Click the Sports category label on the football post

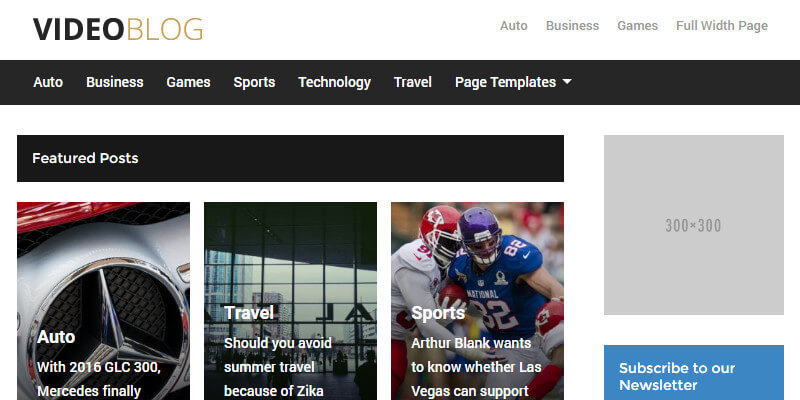point(438,313)
